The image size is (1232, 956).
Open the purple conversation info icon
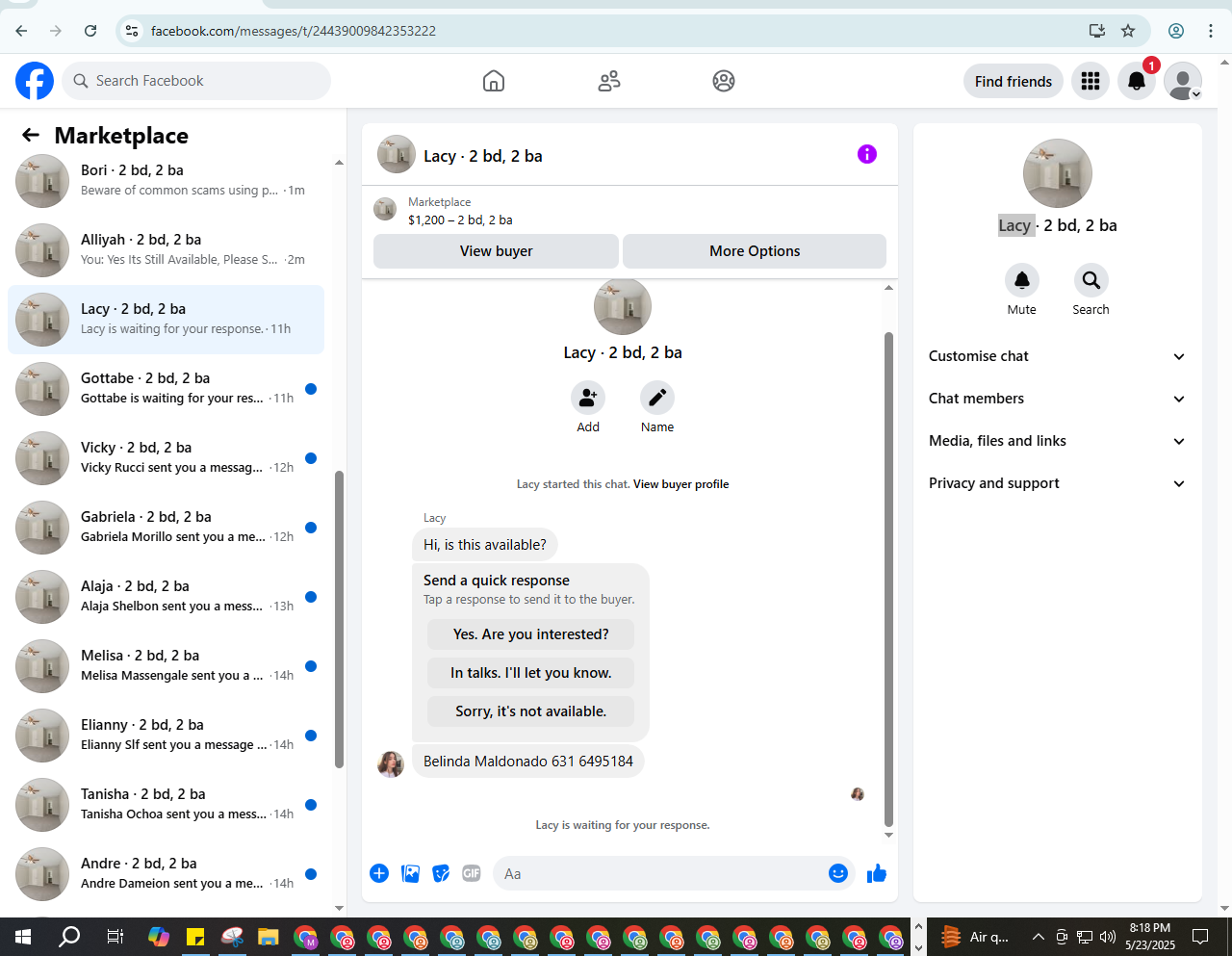coord(867,154)
